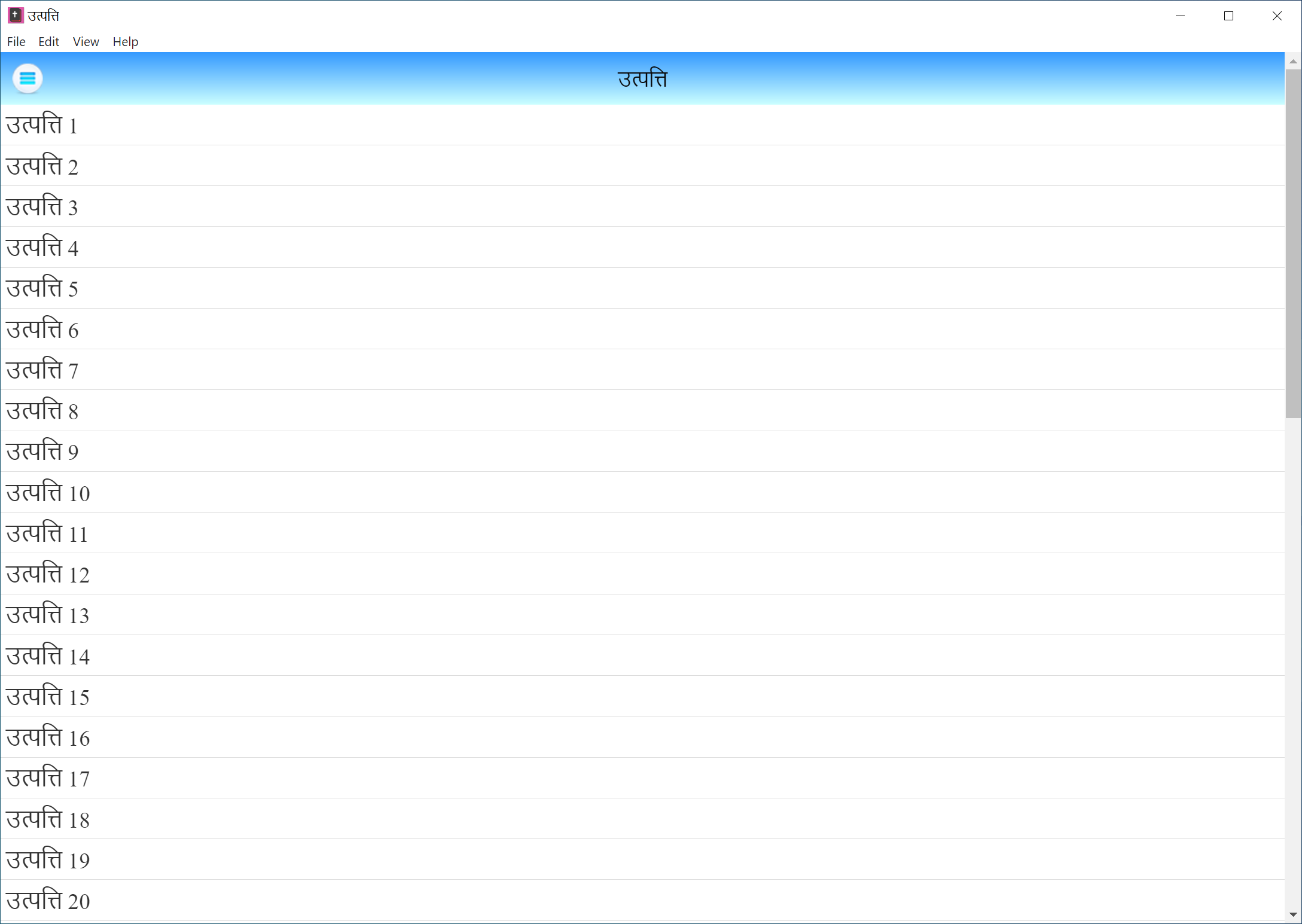
Task: Close the उत्पत्ति window
Action: (x=1277, y=16)
